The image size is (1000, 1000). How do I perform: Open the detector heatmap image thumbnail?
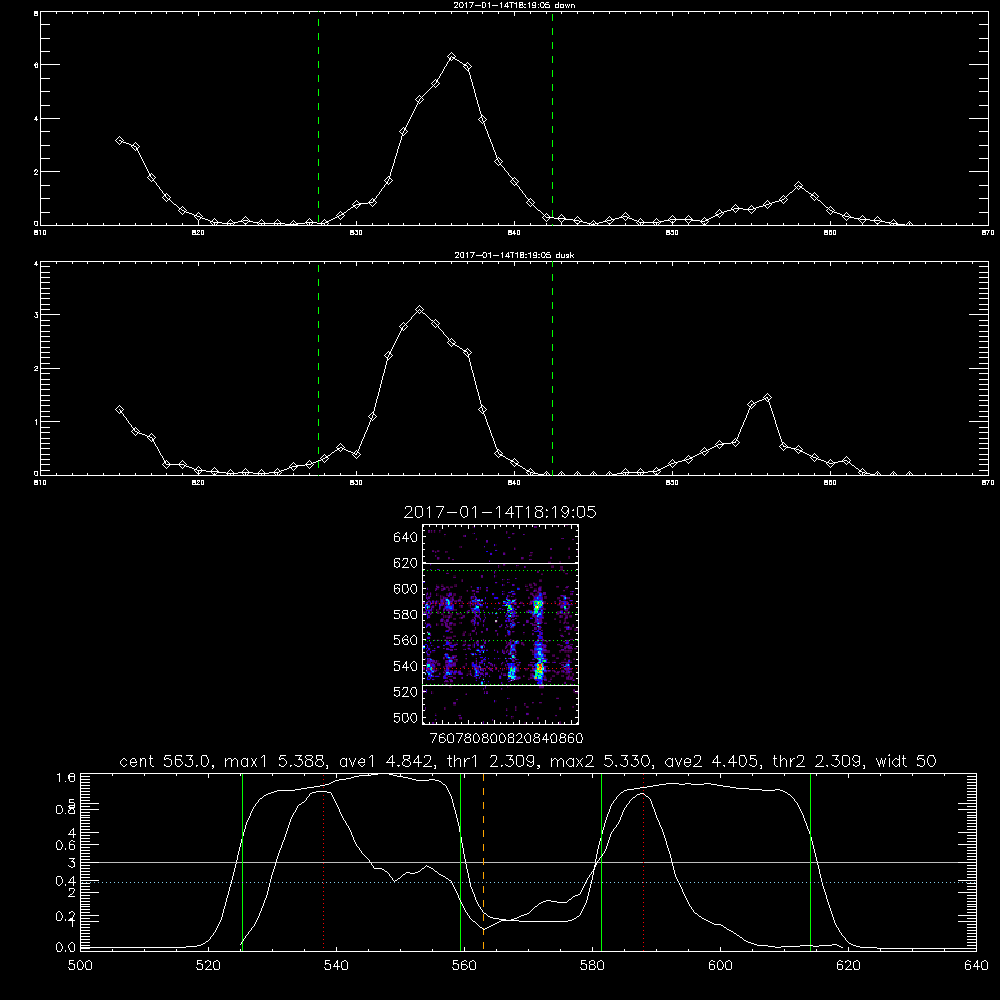pos(501,624)
